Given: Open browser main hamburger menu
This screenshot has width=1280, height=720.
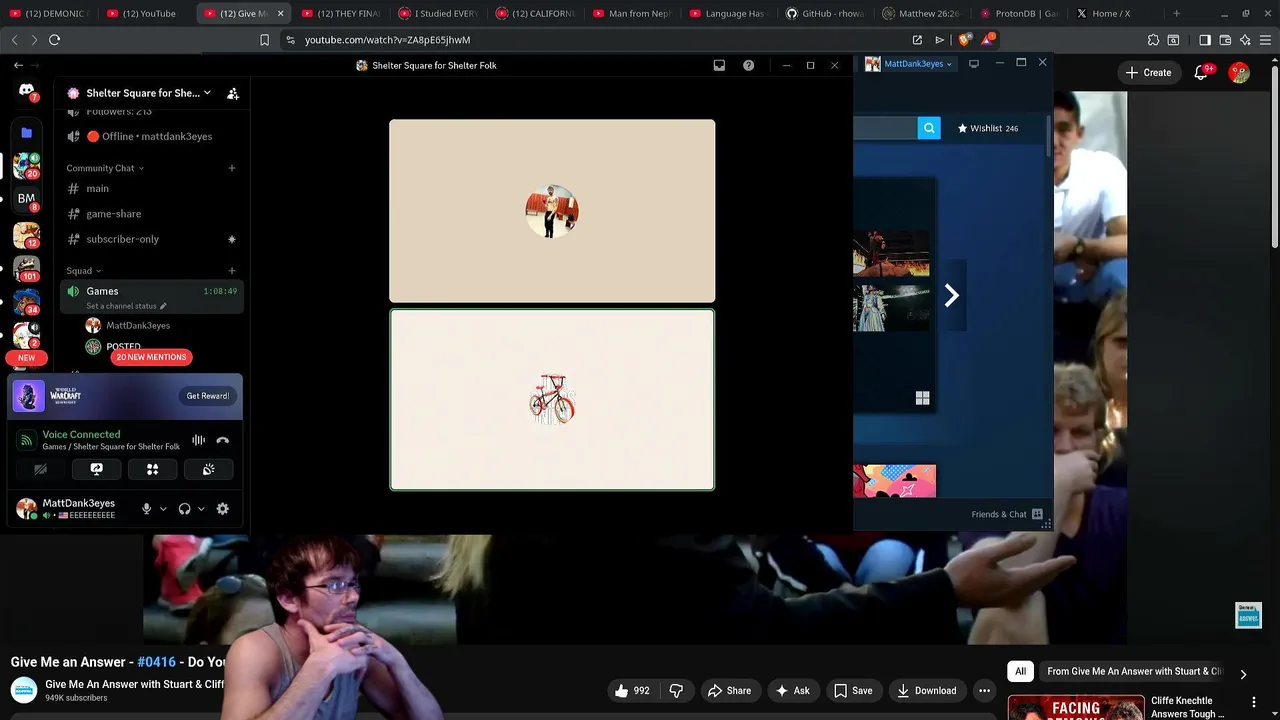Looking at the screenshot, I should 1265,40.
